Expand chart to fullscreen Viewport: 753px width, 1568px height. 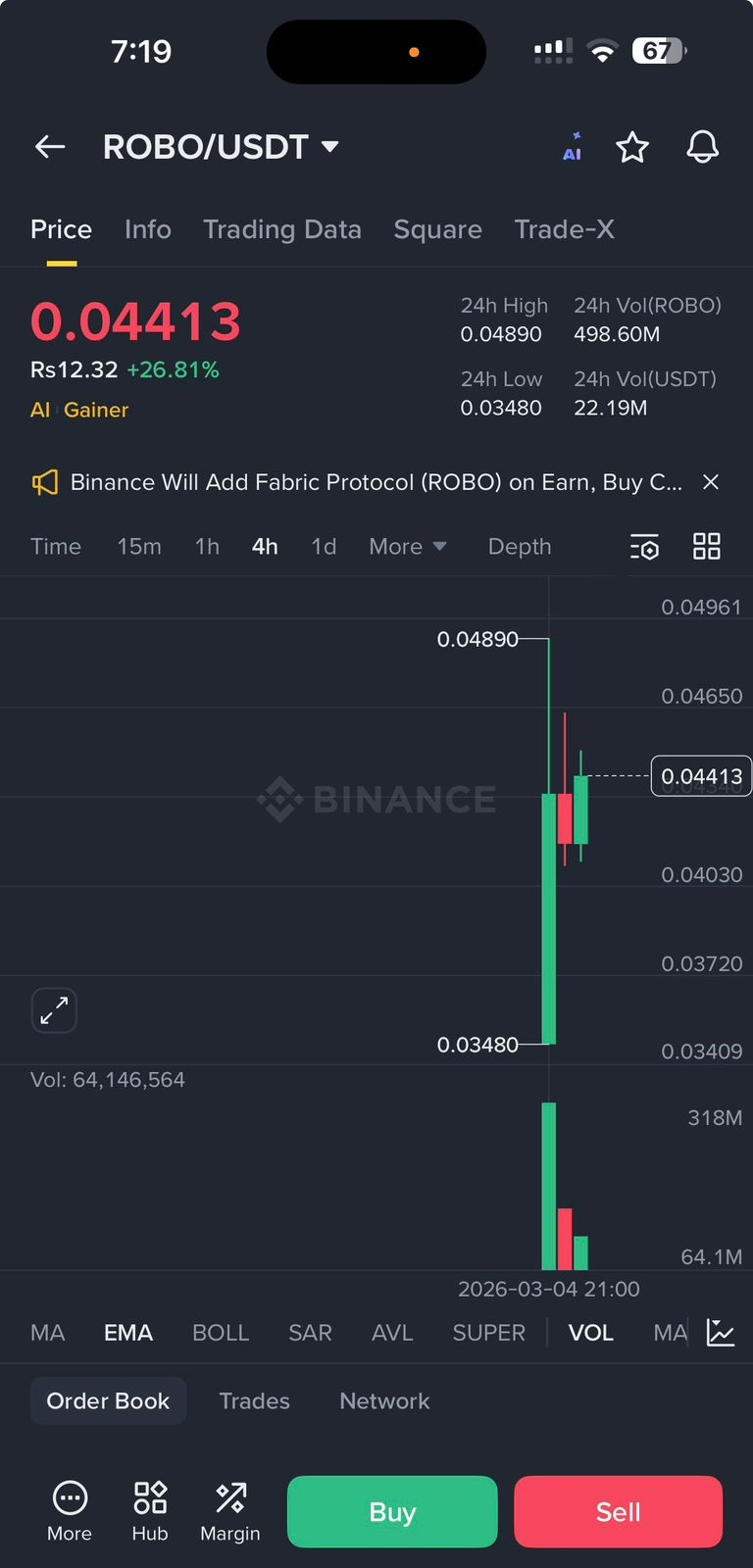point(54,1010)
